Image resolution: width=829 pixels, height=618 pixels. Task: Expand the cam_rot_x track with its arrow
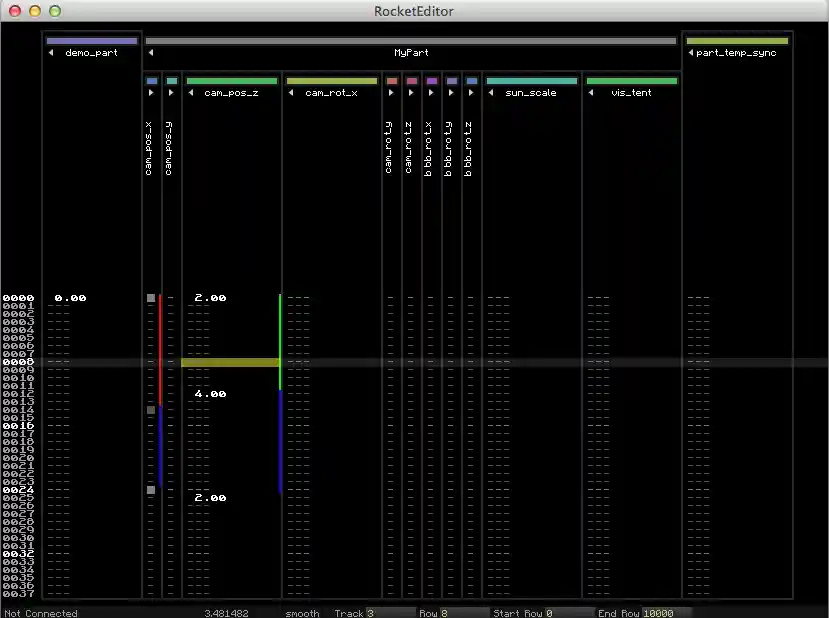[x=289, y=92]
